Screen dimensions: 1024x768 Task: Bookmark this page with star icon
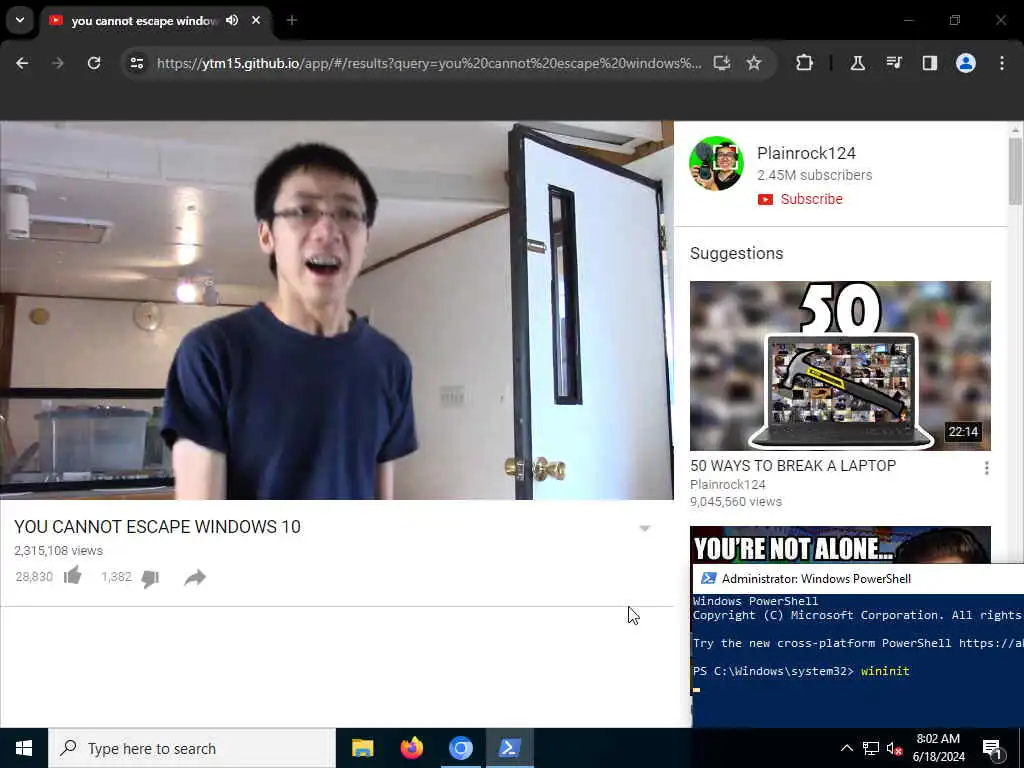pyautogui.click(x=754, y=63)
